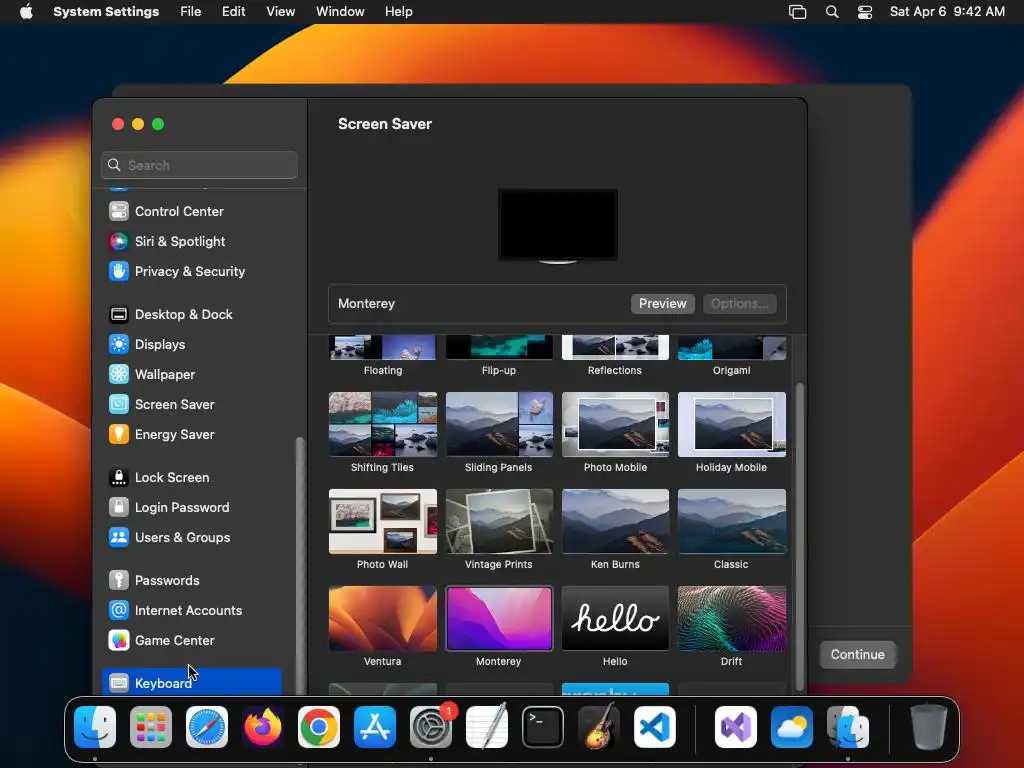
Task: Open Passwords key icon
Action: coord(119,581)
